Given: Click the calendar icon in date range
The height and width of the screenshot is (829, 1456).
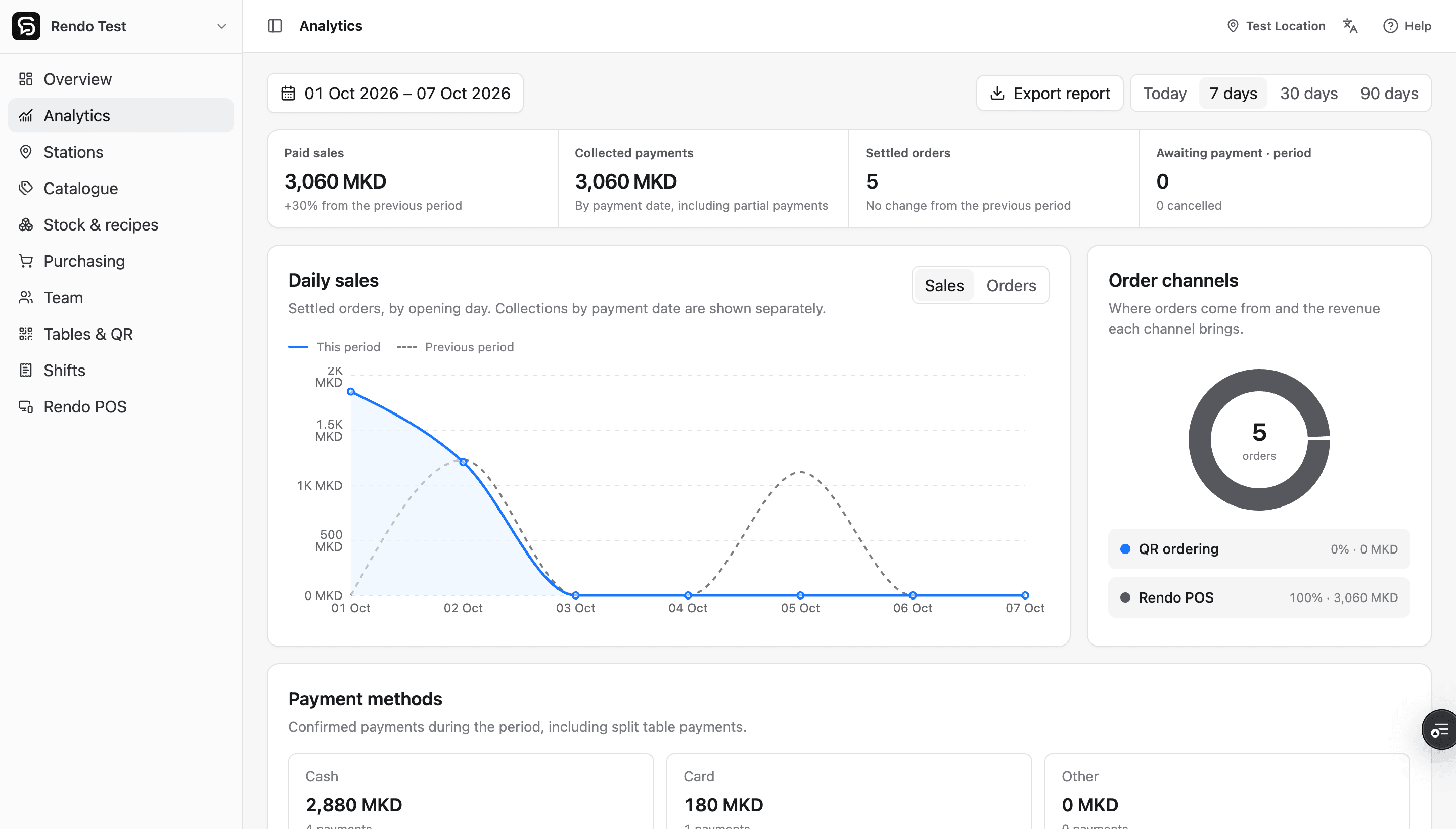Looking at the screenshot, I should point(288,94).
